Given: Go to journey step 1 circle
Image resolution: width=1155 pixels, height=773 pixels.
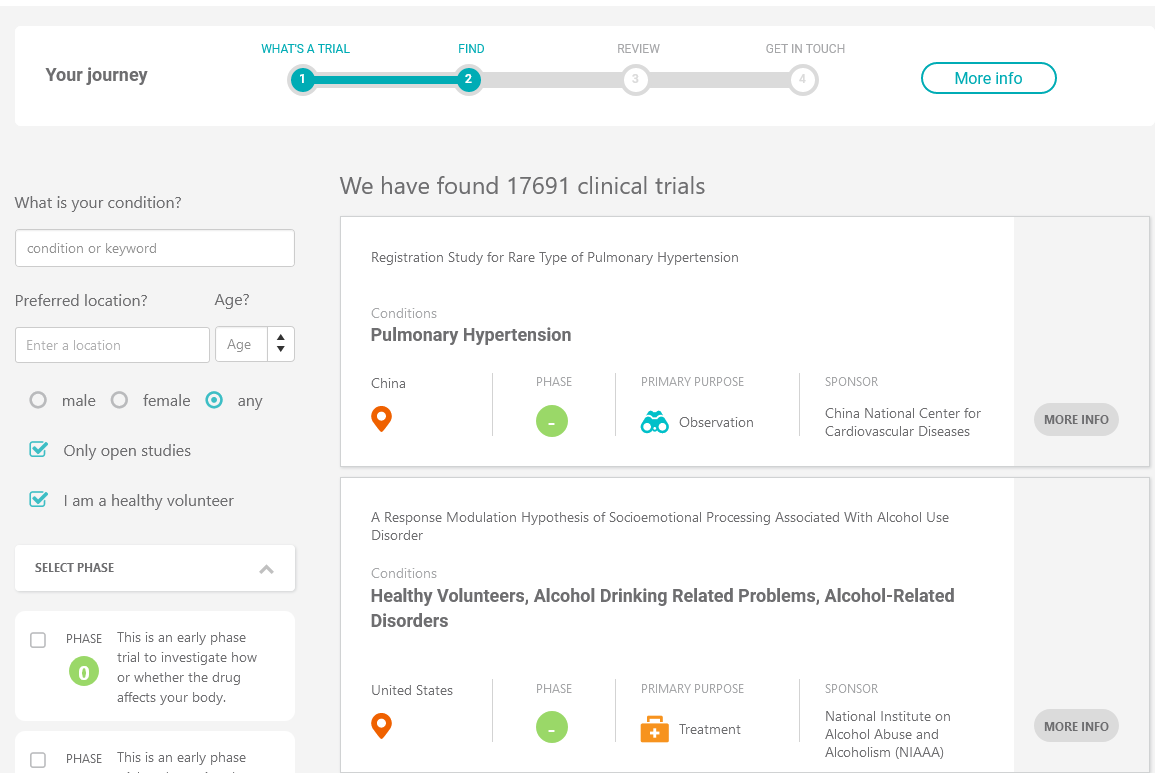Looking at the screenshot, I should click(302, 80).
